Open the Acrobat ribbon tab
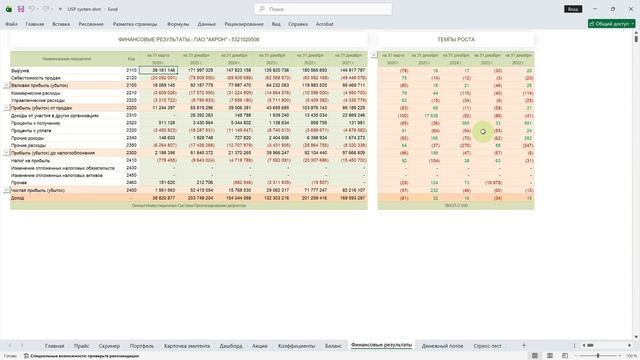640x360 pixels. [324, 24]
